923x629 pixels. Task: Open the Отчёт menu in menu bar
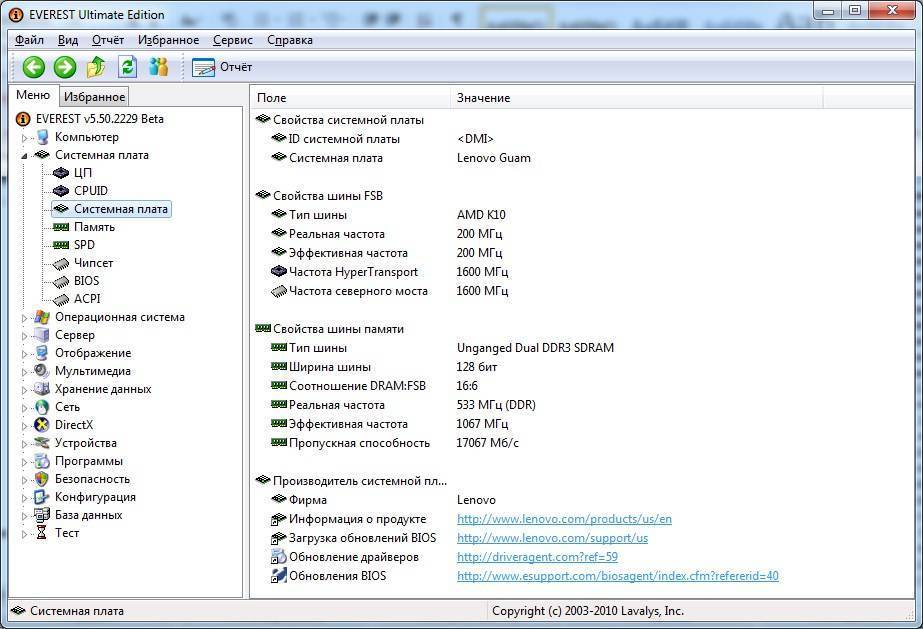click(108, 40)
